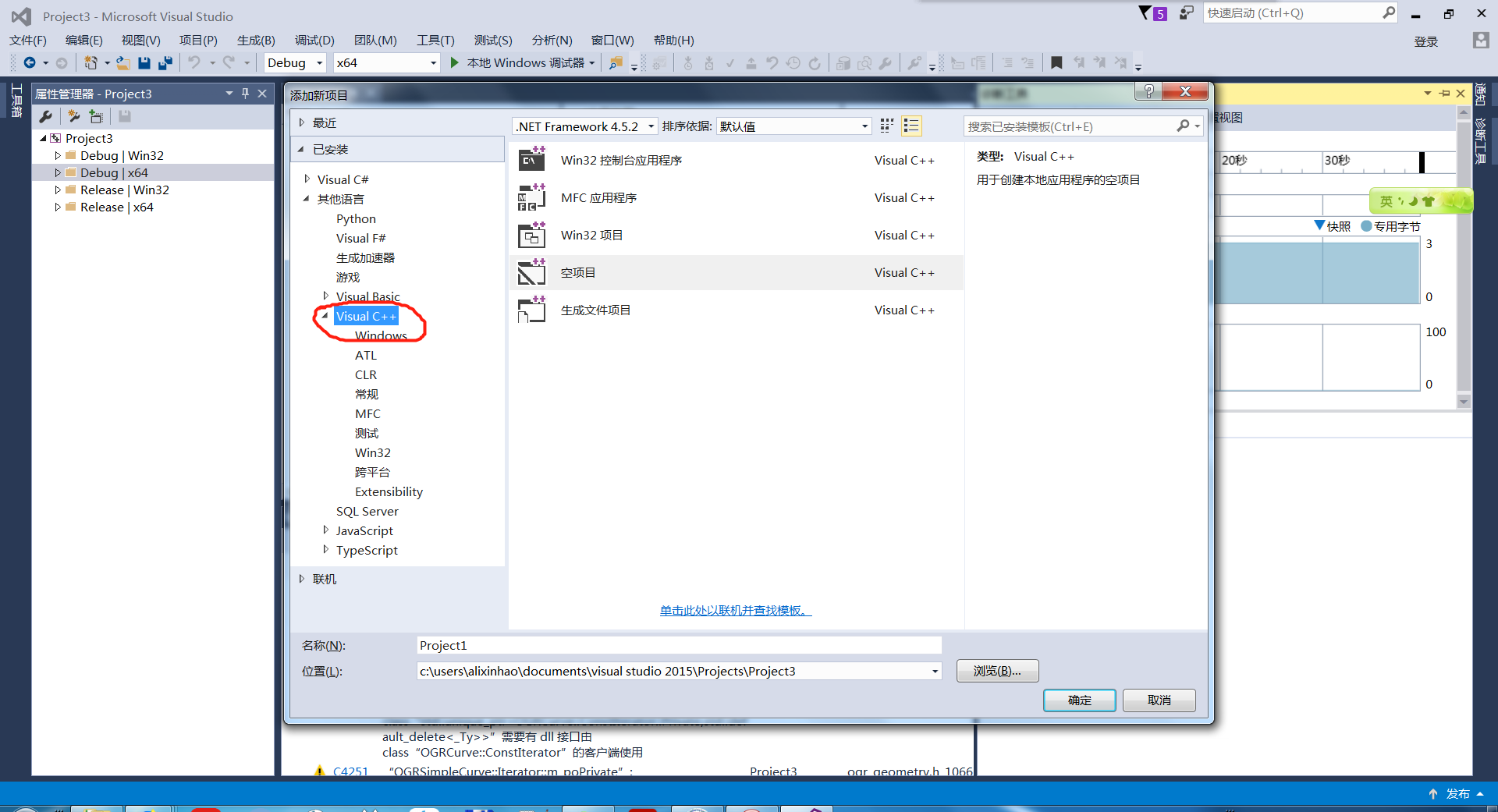Click the help question mark in dialog
The width and height of the screenshot is (1498, 812).
coord(1148,91)
